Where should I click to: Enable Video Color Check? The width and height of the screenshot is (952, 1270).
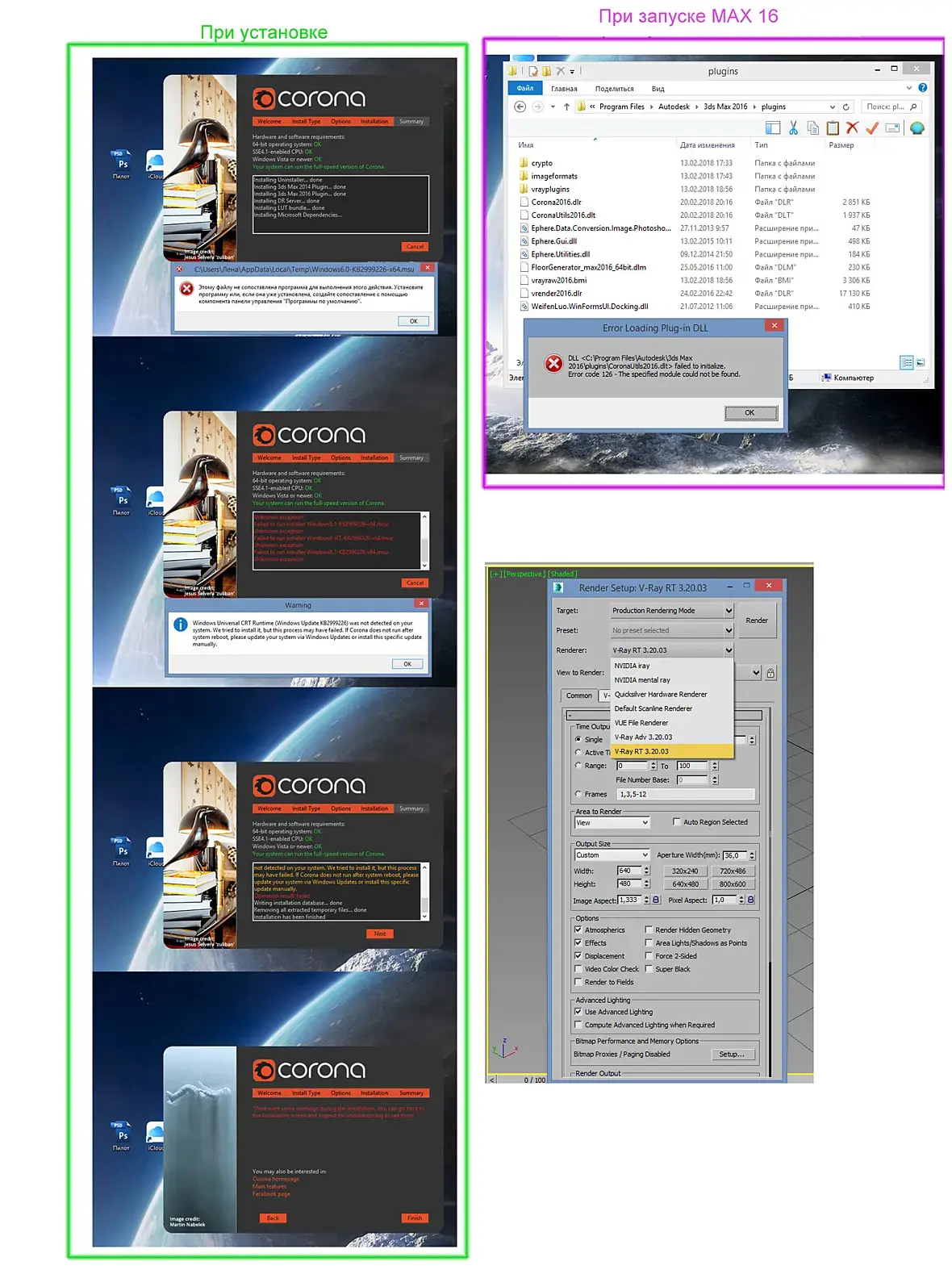578,969
